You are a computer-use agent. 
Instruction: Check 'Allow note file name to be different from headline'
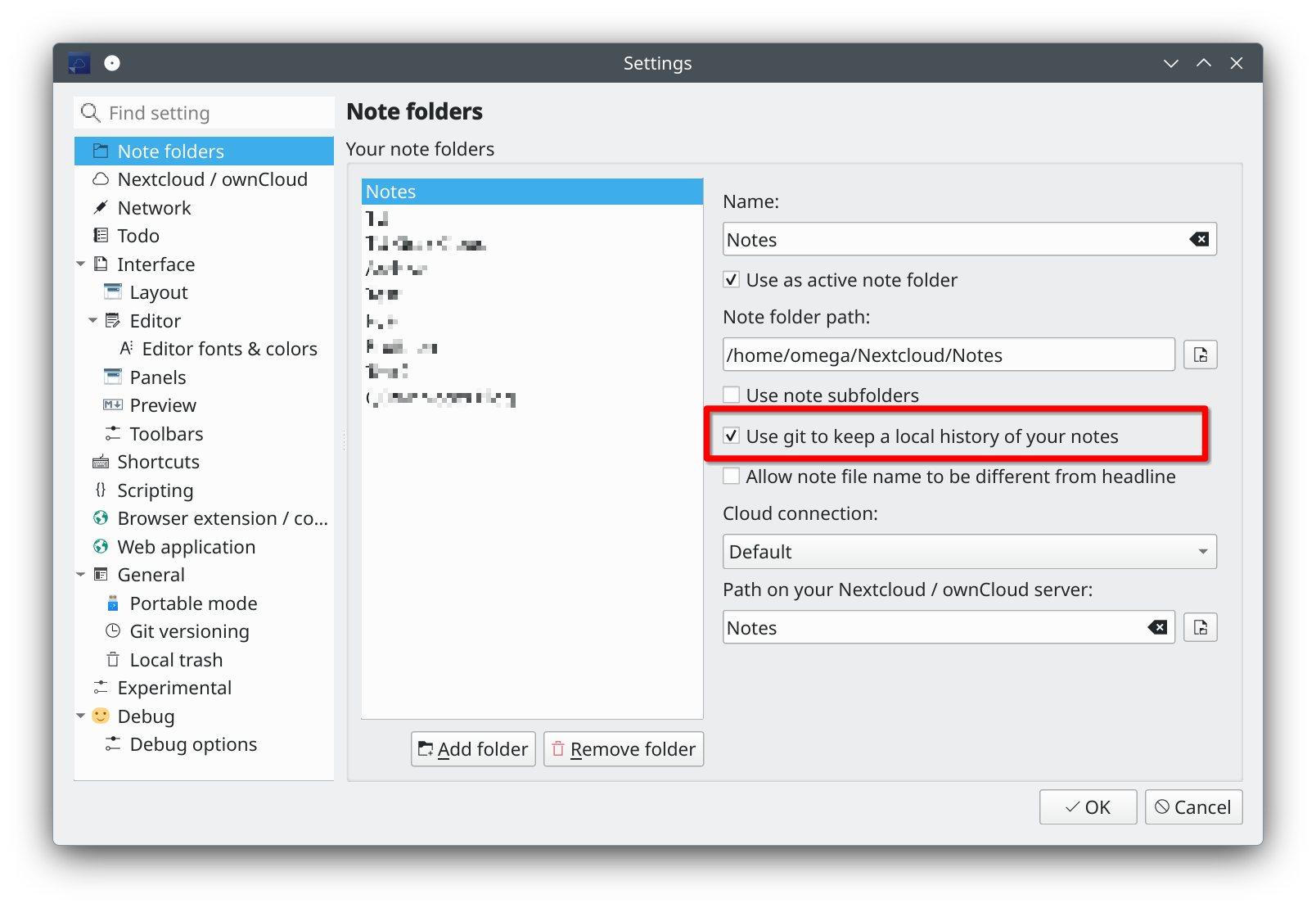click(731, 476)
